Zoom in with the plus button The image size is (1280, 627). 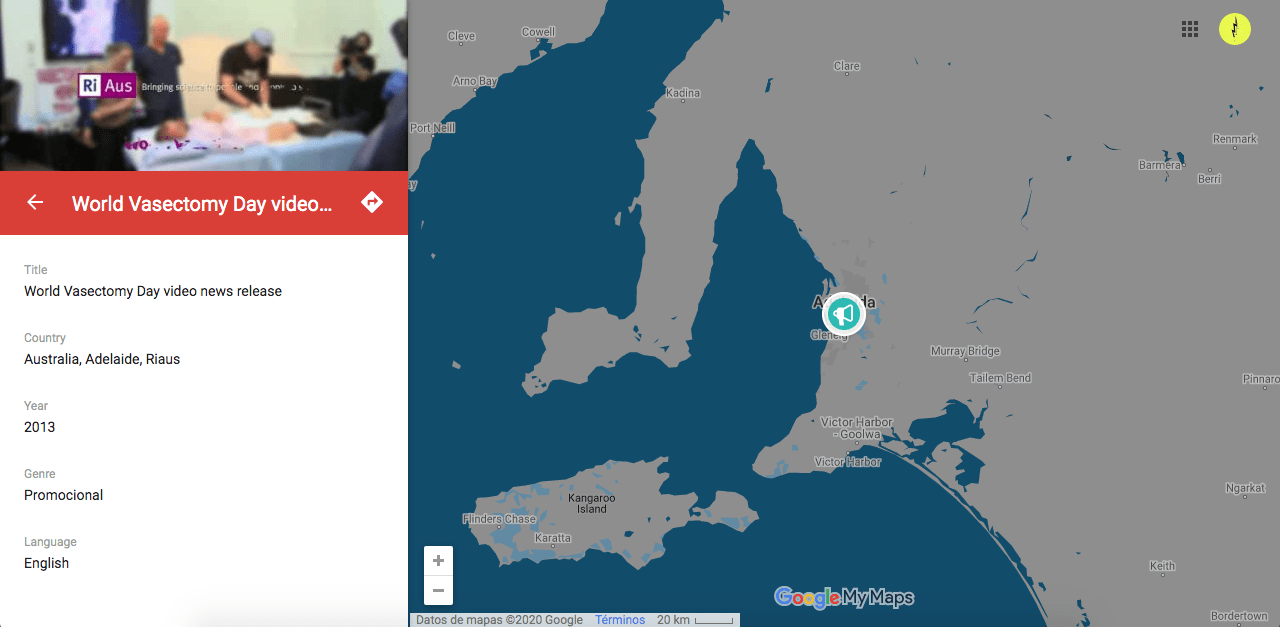pos(438,561)
